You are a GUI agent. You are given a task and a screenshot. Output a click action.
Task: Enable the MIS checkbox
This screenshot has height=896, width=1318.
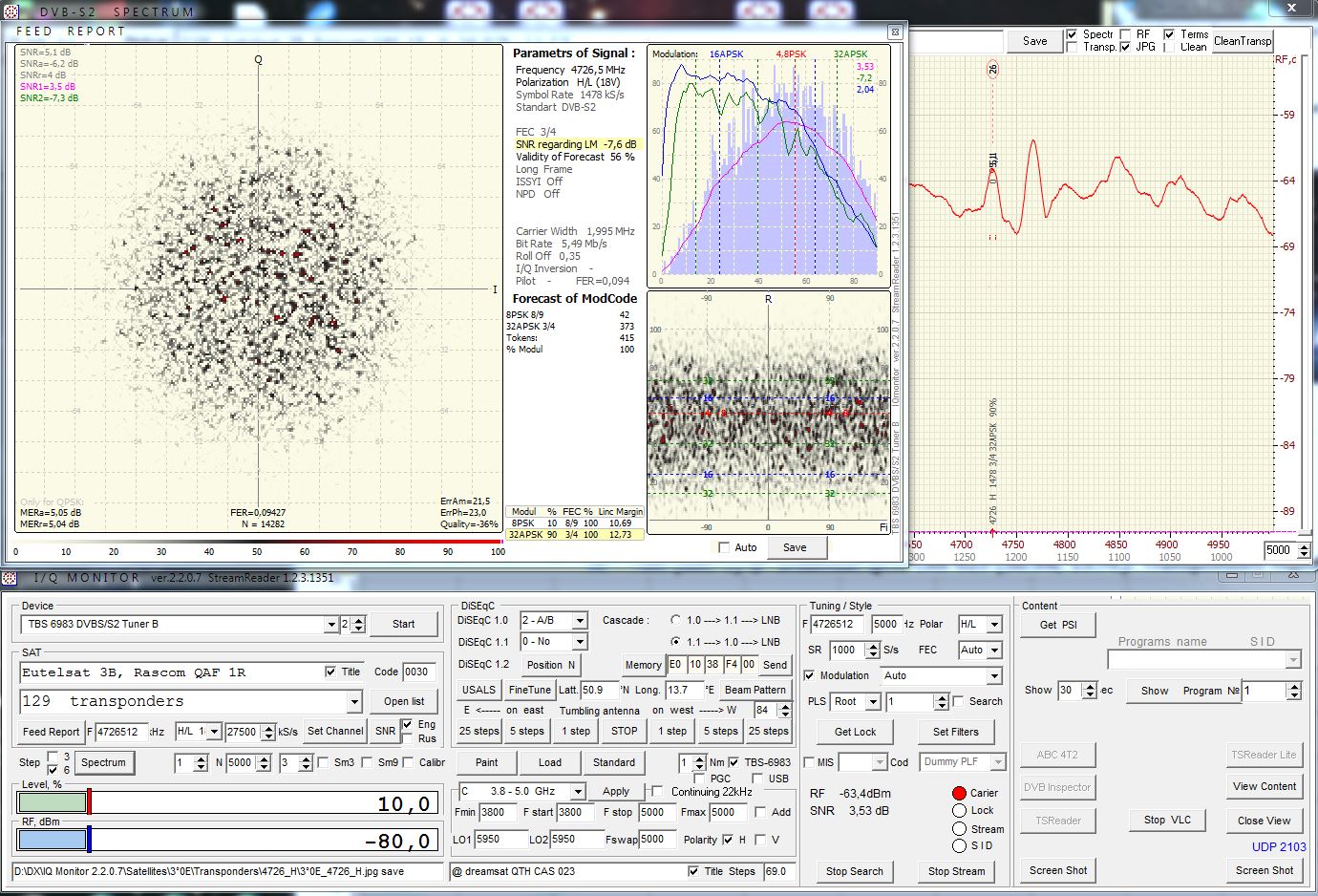click(809, 762)
